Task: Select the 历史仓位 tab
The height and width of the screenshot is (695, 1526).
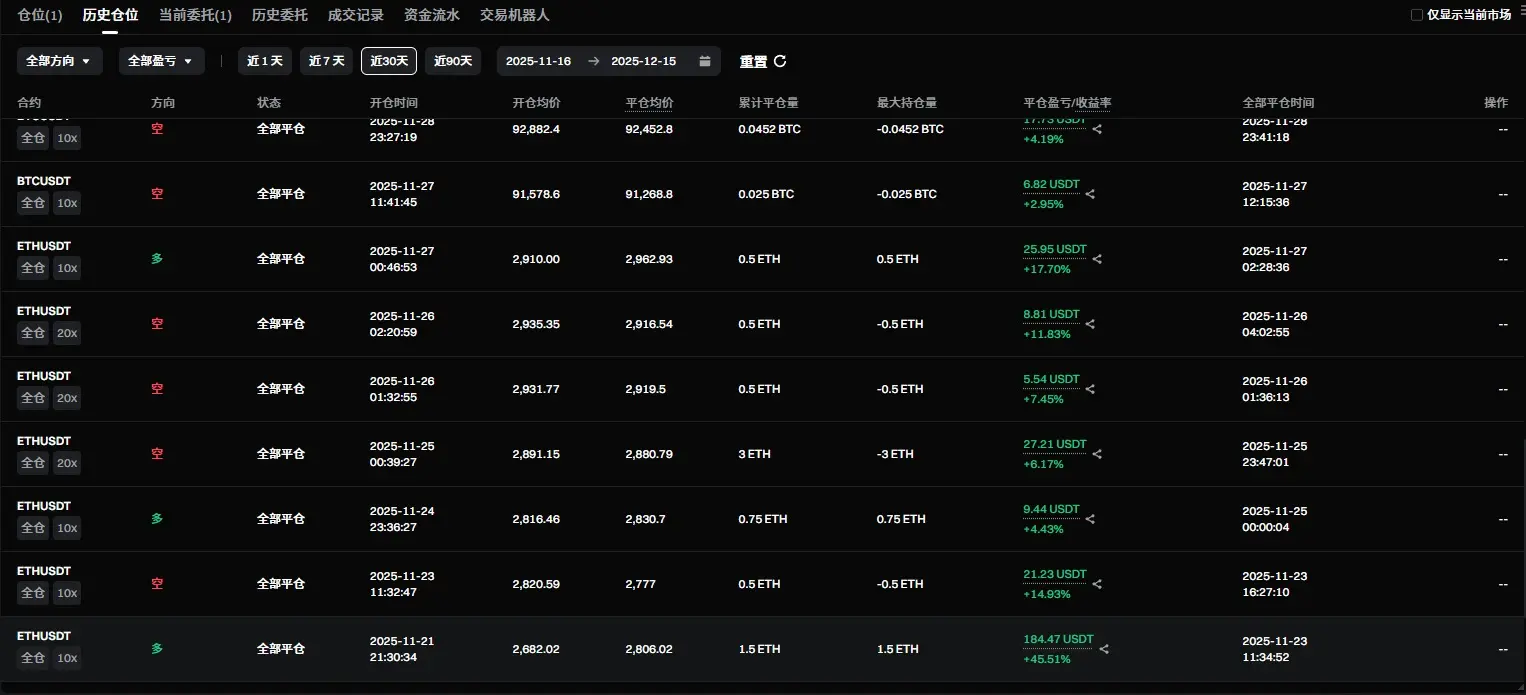Action: click(110, 15)
